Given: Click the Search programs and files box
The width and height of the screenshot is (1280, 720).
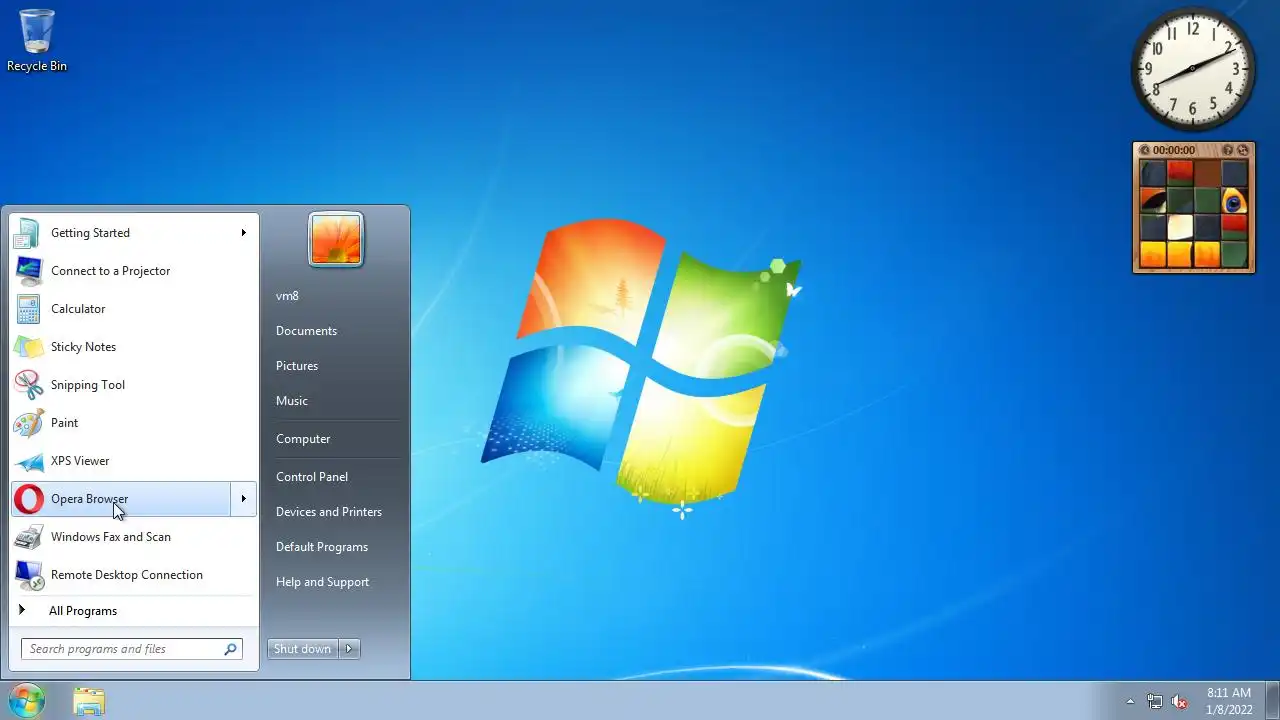Looking at the screenshot, I should tap(132, 649).
